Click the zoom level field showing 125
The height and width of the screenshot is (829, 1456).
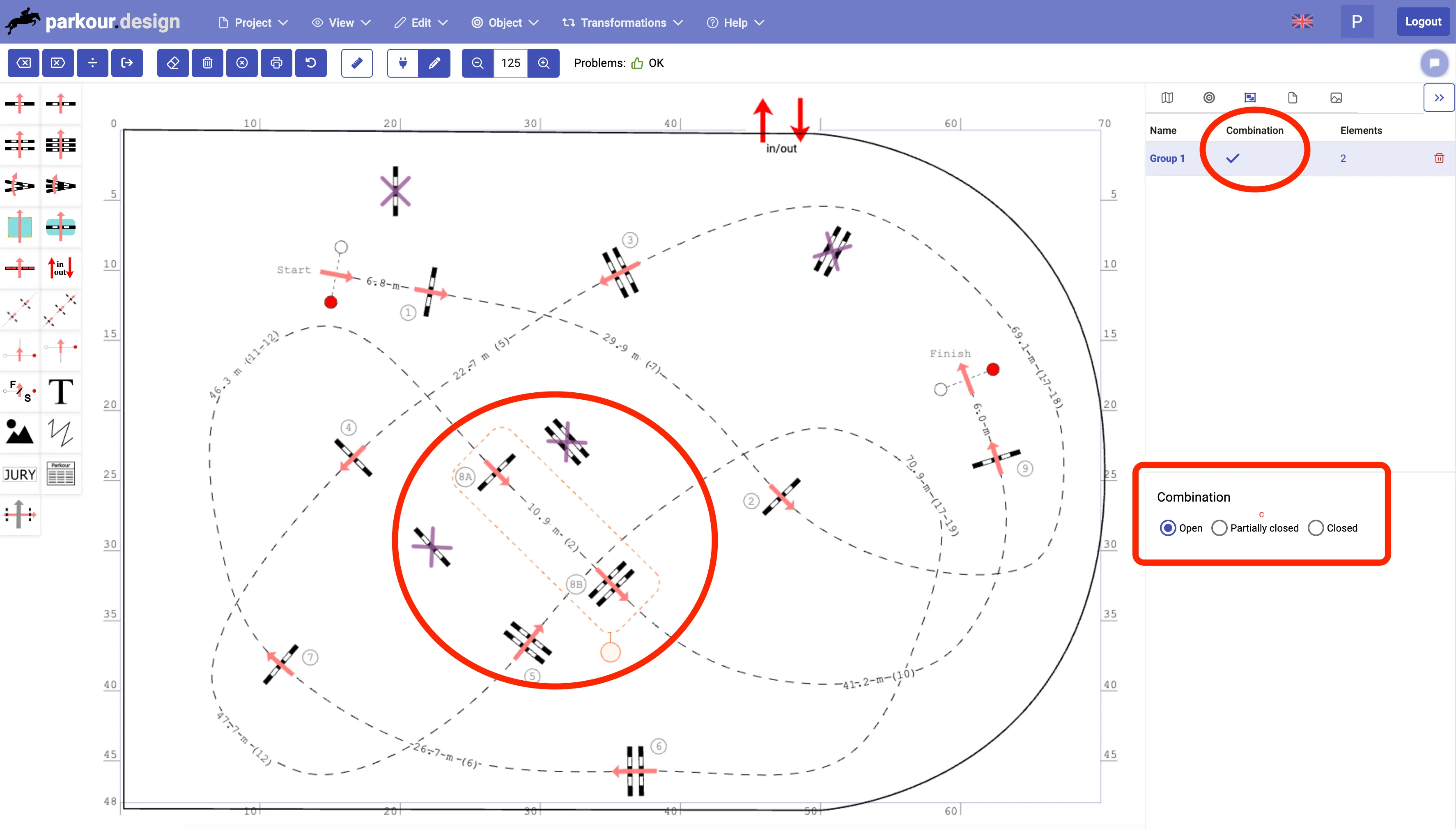point(510,62)
